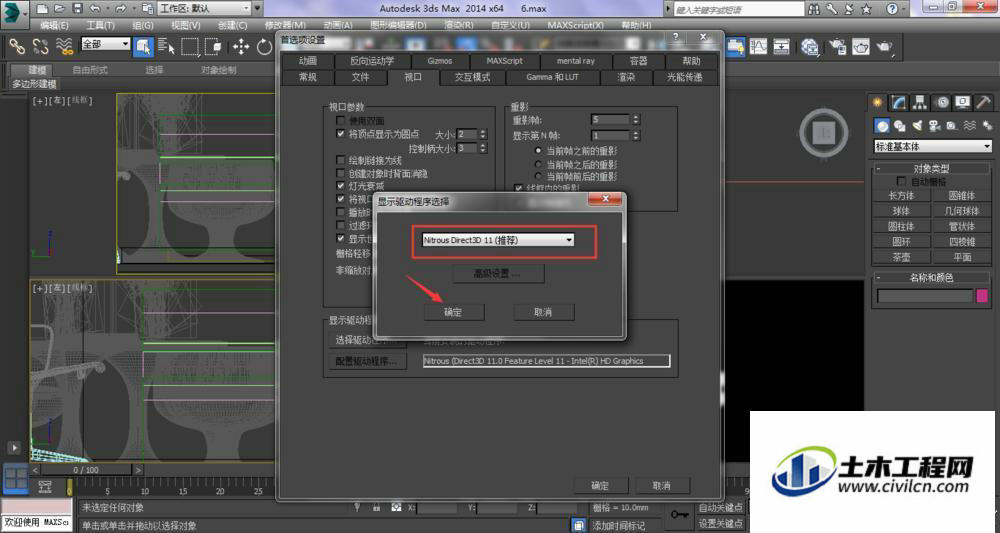Select the 当前帧前后的重影 radio button
This screenshot has height=533, width=1000.
[x=538, y=176]
